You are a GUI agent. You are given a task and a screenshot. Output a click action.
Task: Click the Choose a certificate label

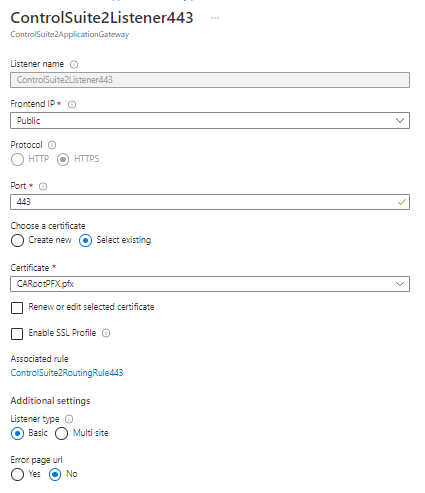(48, 226)
